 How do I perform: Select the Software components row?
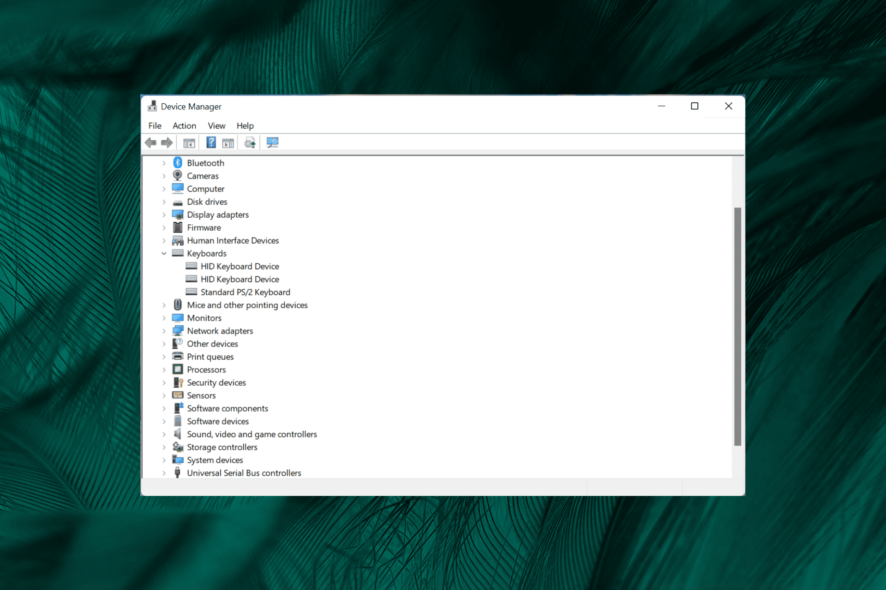pos(227,409)
